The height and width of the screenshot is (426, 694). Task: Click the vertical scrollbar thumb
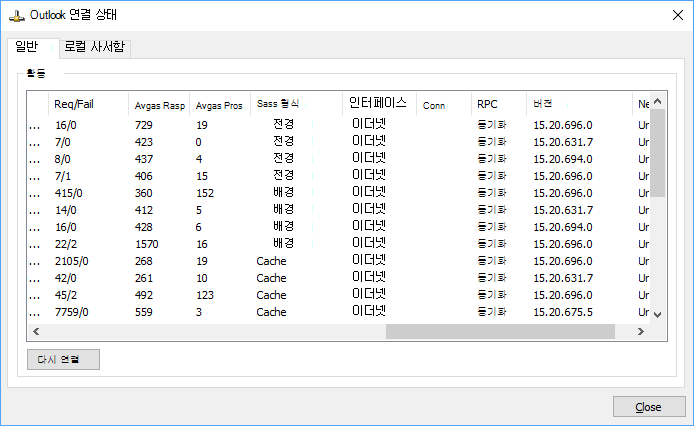tap(658, 153)
